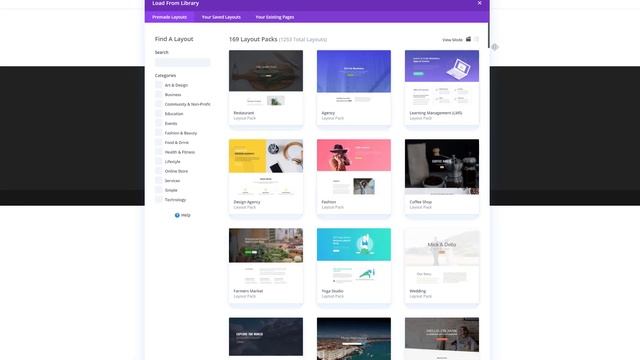Check the Events category
The width and height of the screenshot is (640, 360).
(x=158, y=123)
